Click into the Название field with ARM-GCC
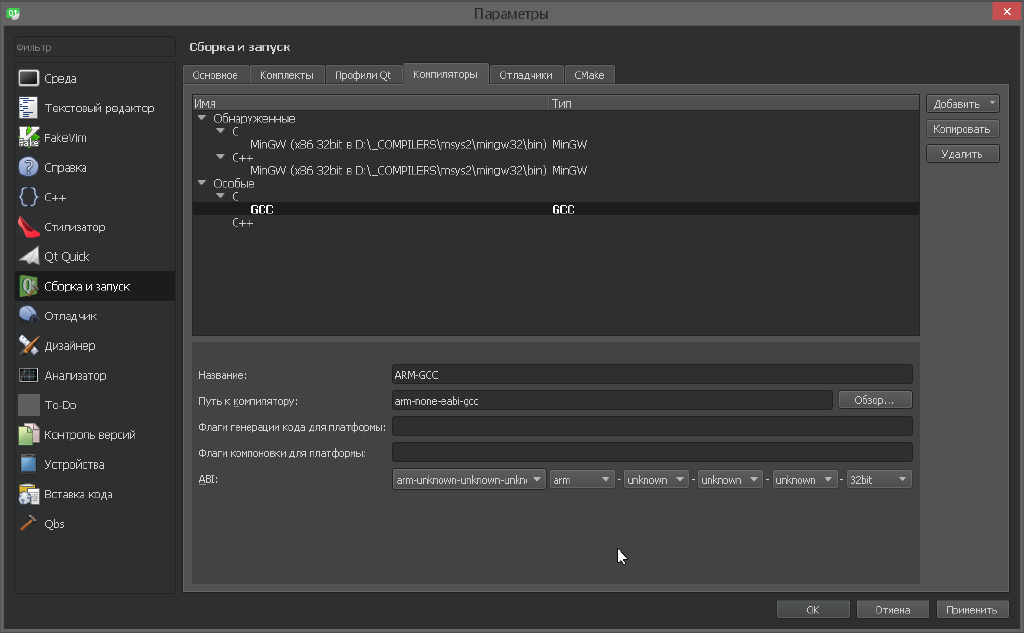 click(x=652, y=375)
